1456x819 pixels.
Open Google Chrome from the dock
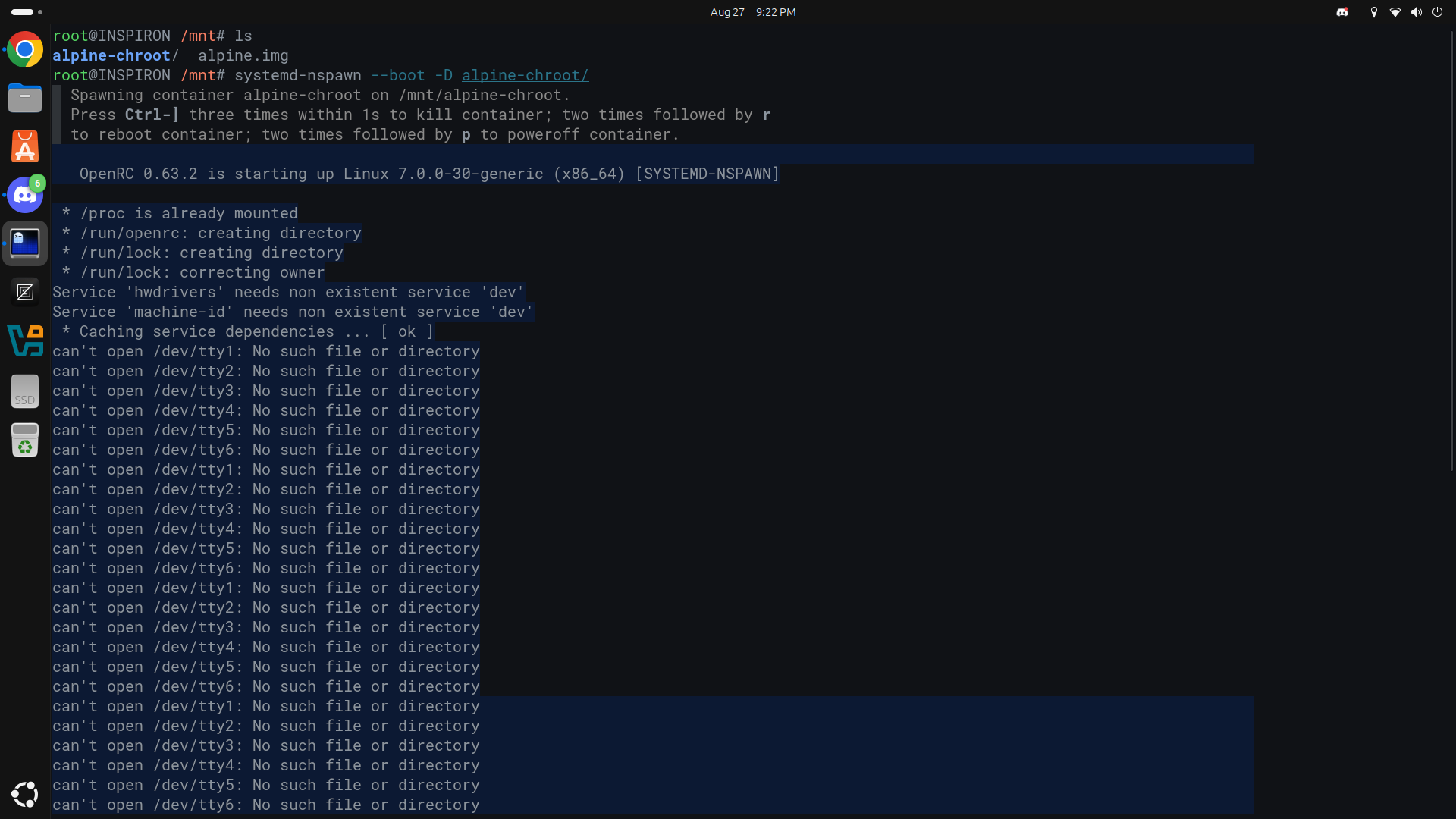[x=25, y=50]
